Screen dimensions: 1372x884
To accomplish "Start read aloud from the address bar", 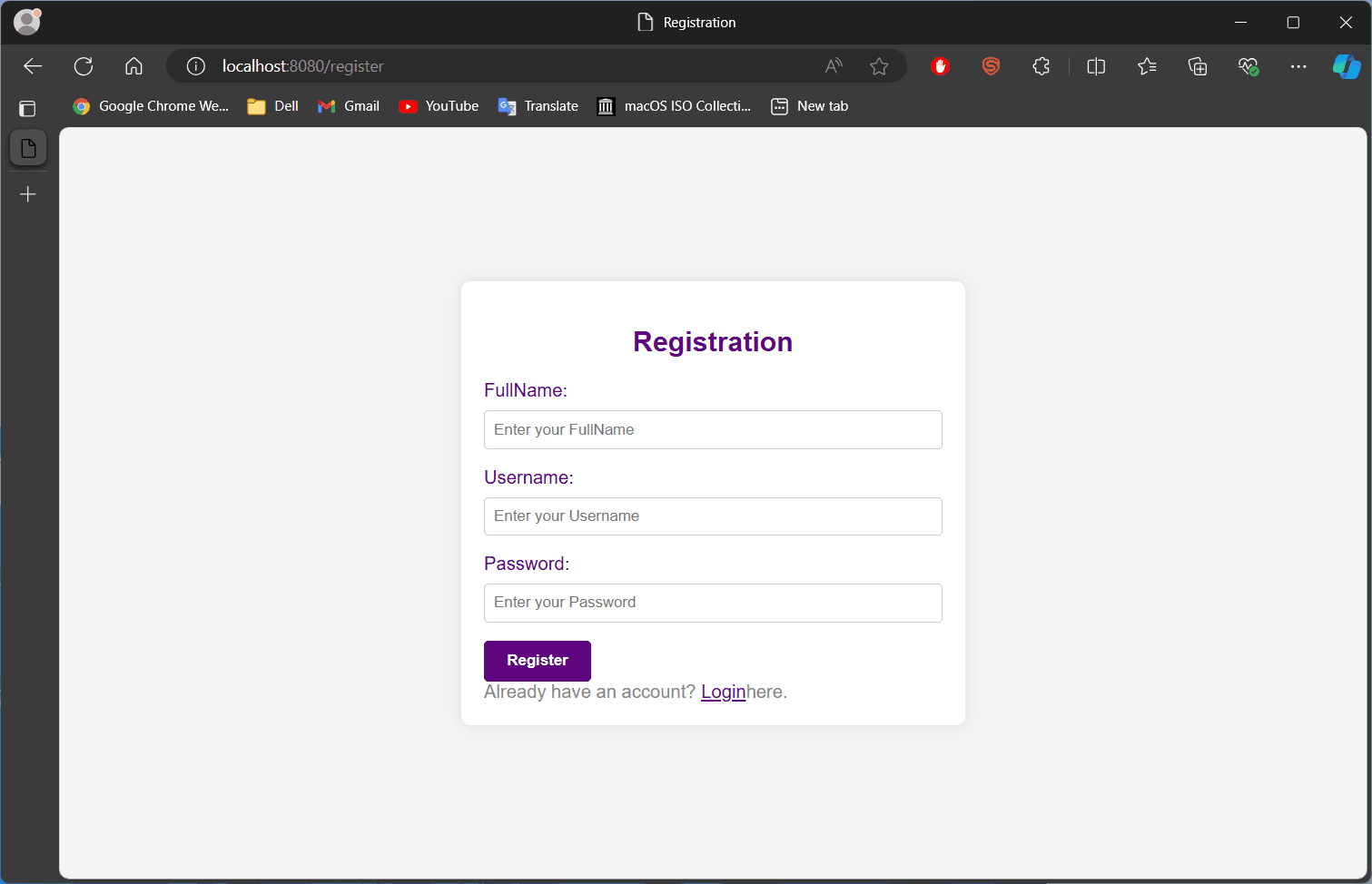I will pos(833,65).
